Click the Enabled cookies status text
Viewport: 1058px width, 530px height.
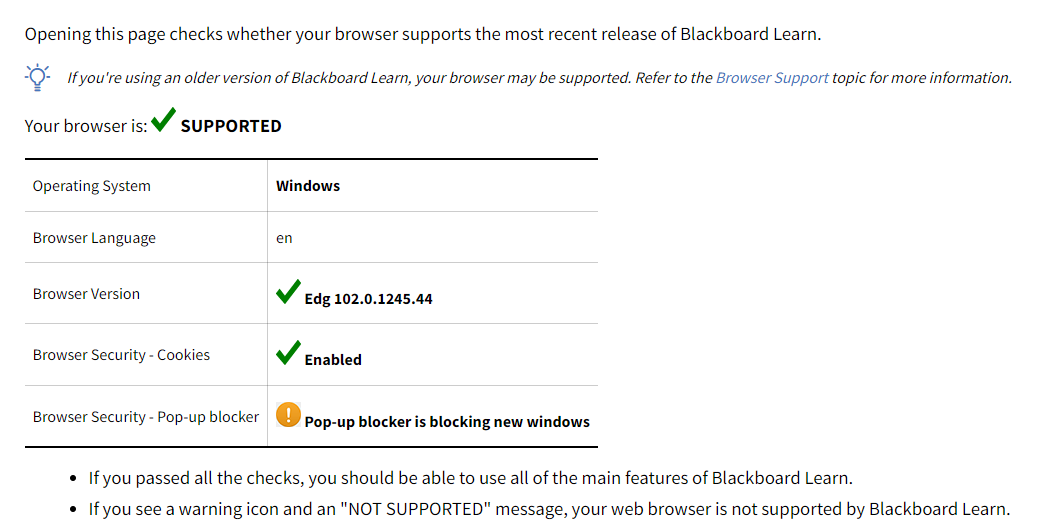tap(333, 360)
